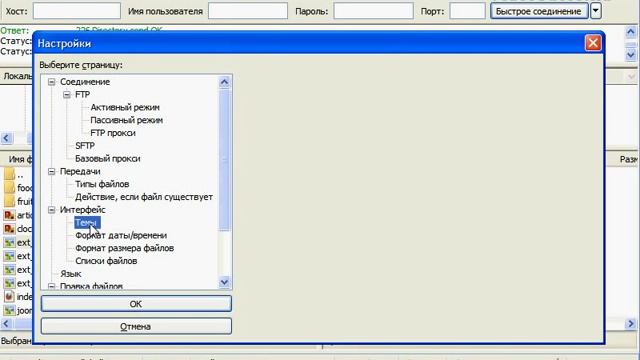Open Формат размера файлов settings page
This screenshot has width=640, height=360.
click(x=124, y=248)
